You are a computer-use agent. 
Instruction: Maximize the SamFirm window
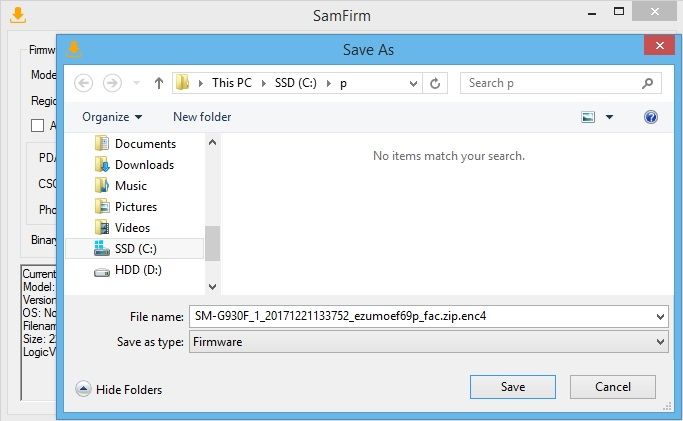(x=619, y=12)
